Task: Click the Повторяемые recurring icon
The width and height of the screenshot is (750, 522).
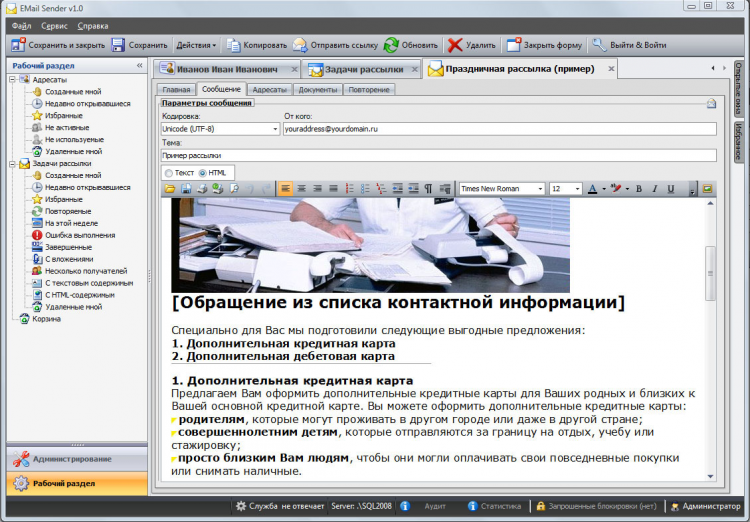Action: (x=37, y=211)
